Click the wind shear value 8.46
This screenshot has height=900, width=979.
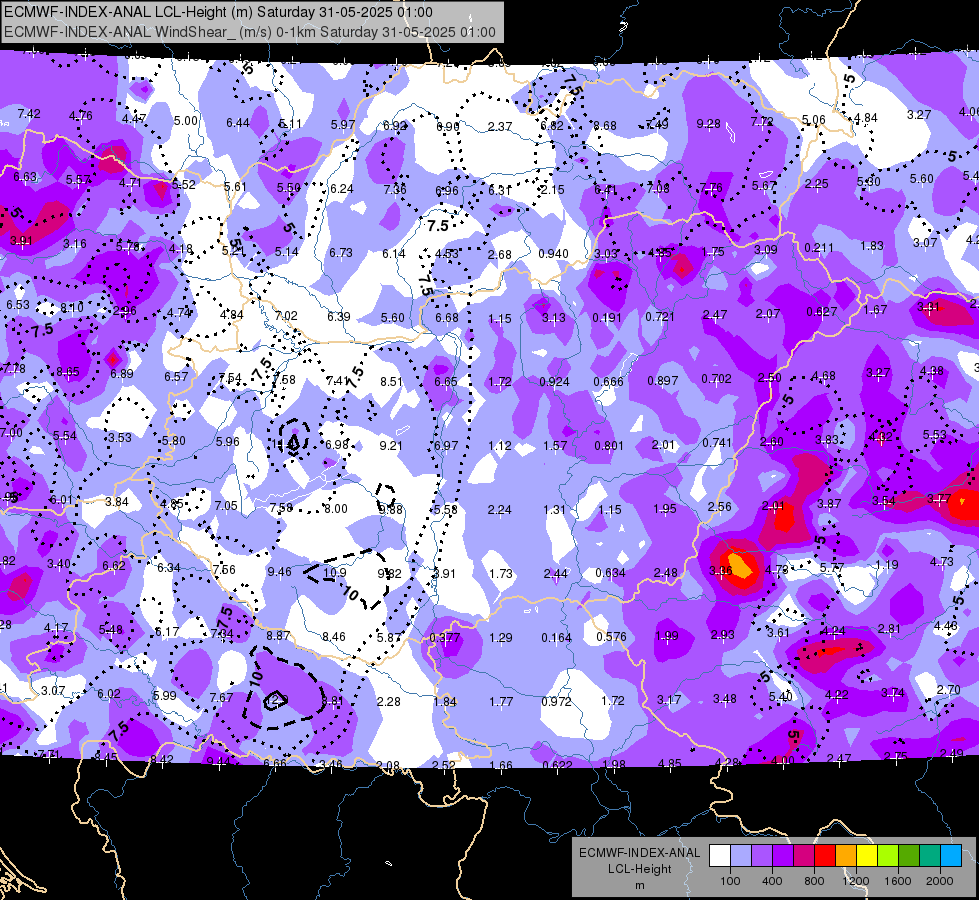tap(333, 636)
